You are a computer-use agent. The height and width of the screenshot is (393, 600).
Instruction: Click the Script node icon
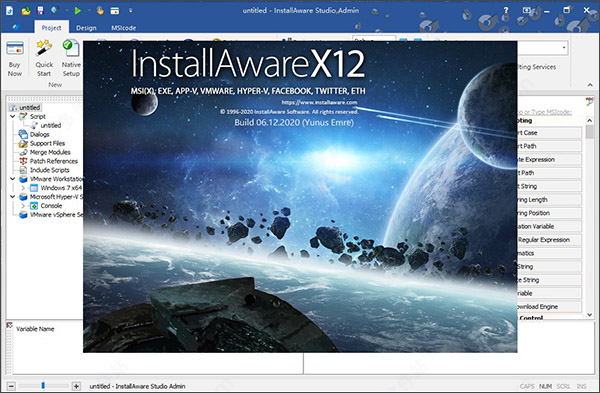point(23,116)
